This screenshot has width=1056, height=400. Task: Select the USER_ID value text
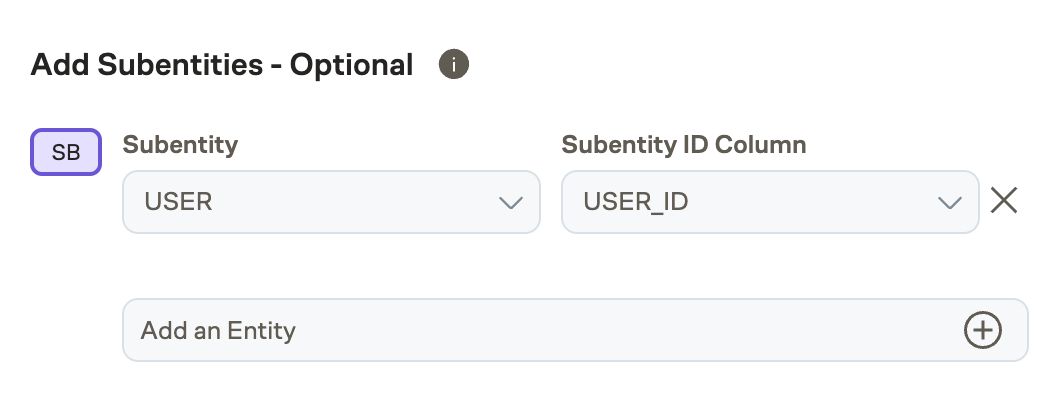point(636,202)
